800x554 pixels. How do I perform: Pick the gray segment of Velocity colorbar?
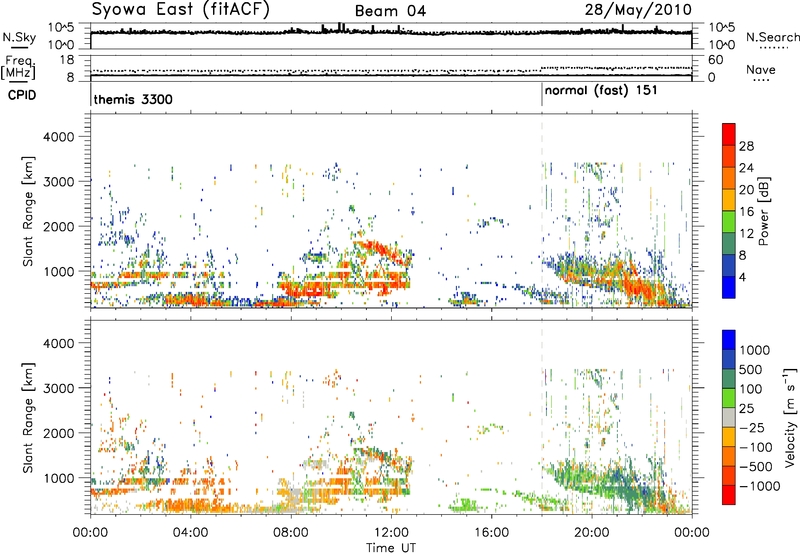click(x=729, y=417)
